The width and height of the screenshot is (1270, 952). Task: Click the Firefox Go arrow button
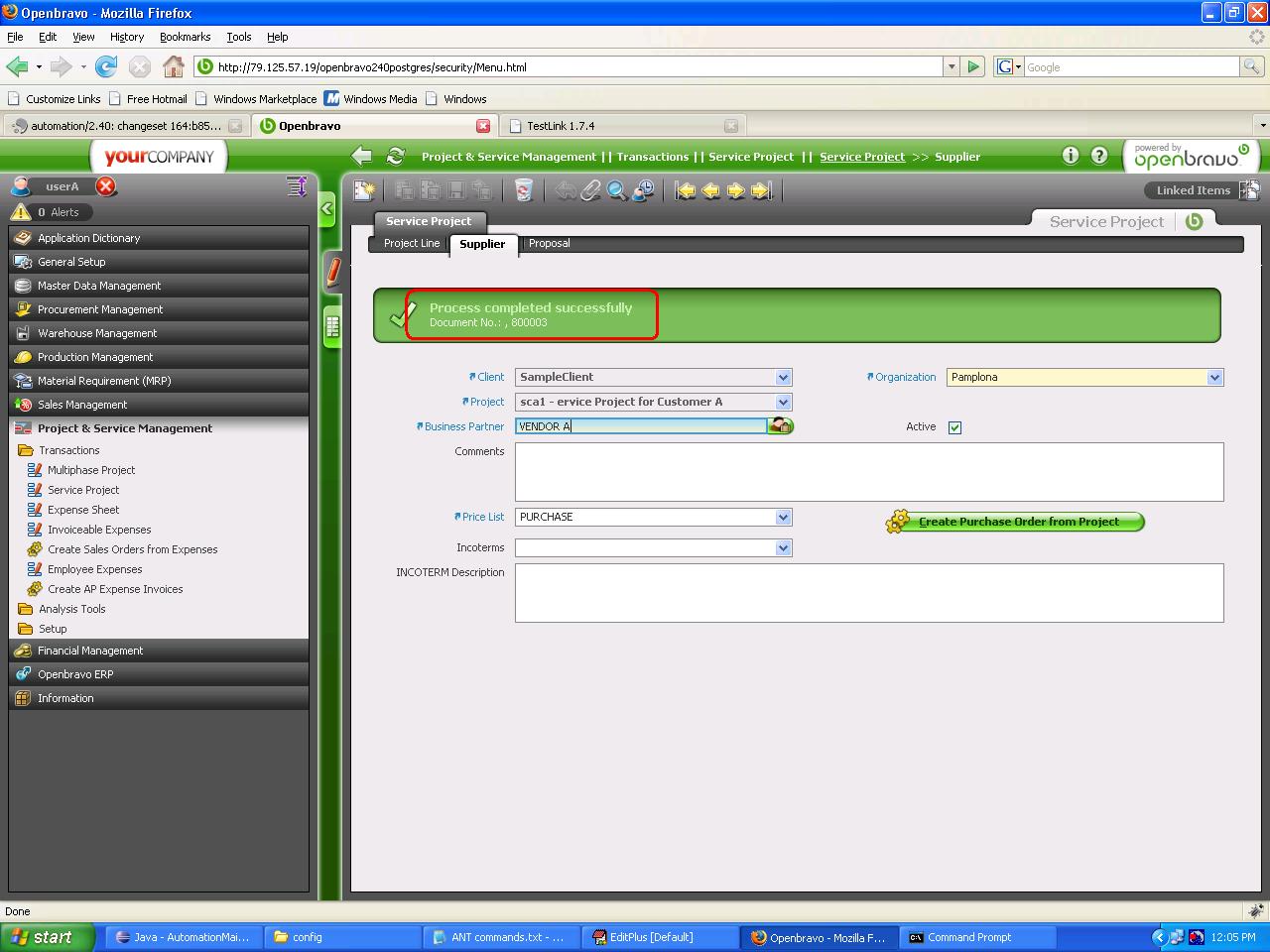(x=973, y=66)
